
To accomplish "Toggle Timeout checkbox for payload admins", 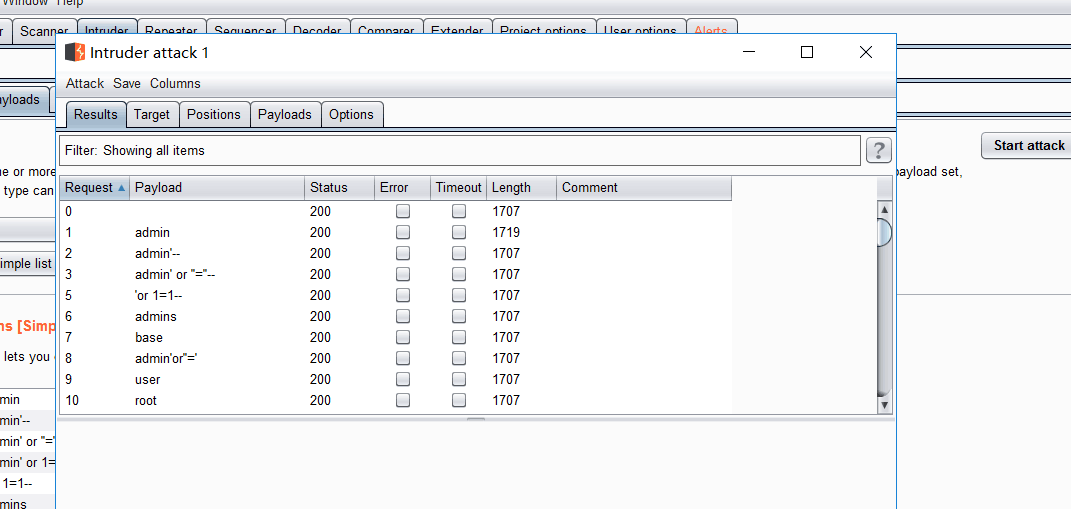I will (459, 316).
